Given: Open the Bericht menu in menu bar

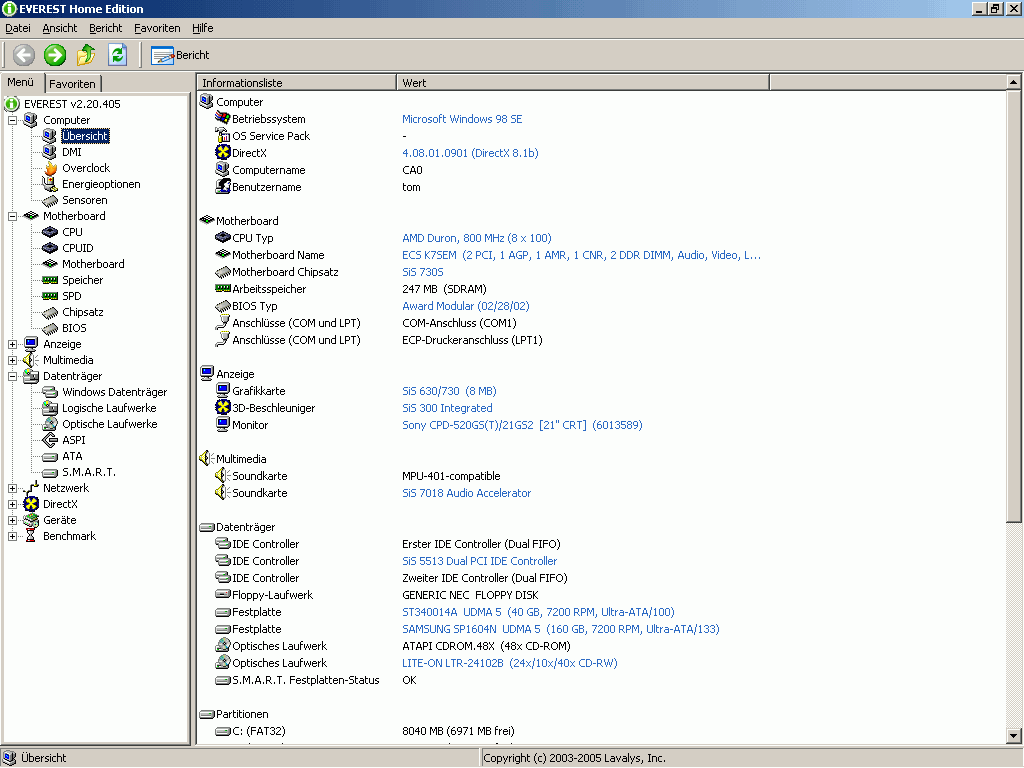Looking at the screenshot, I should 106,28.
